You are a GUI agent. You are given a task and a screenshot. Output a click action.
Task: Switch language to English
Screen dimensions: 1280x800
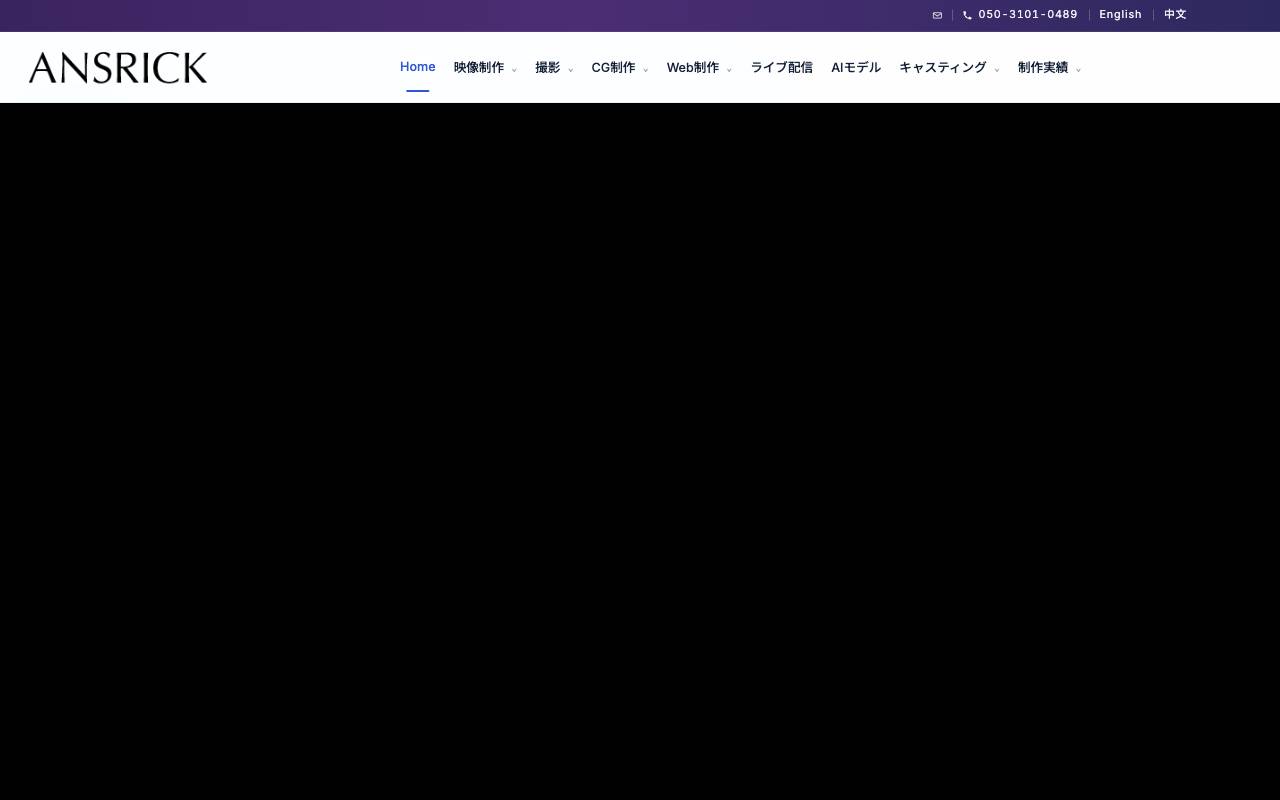(1120, 15)
